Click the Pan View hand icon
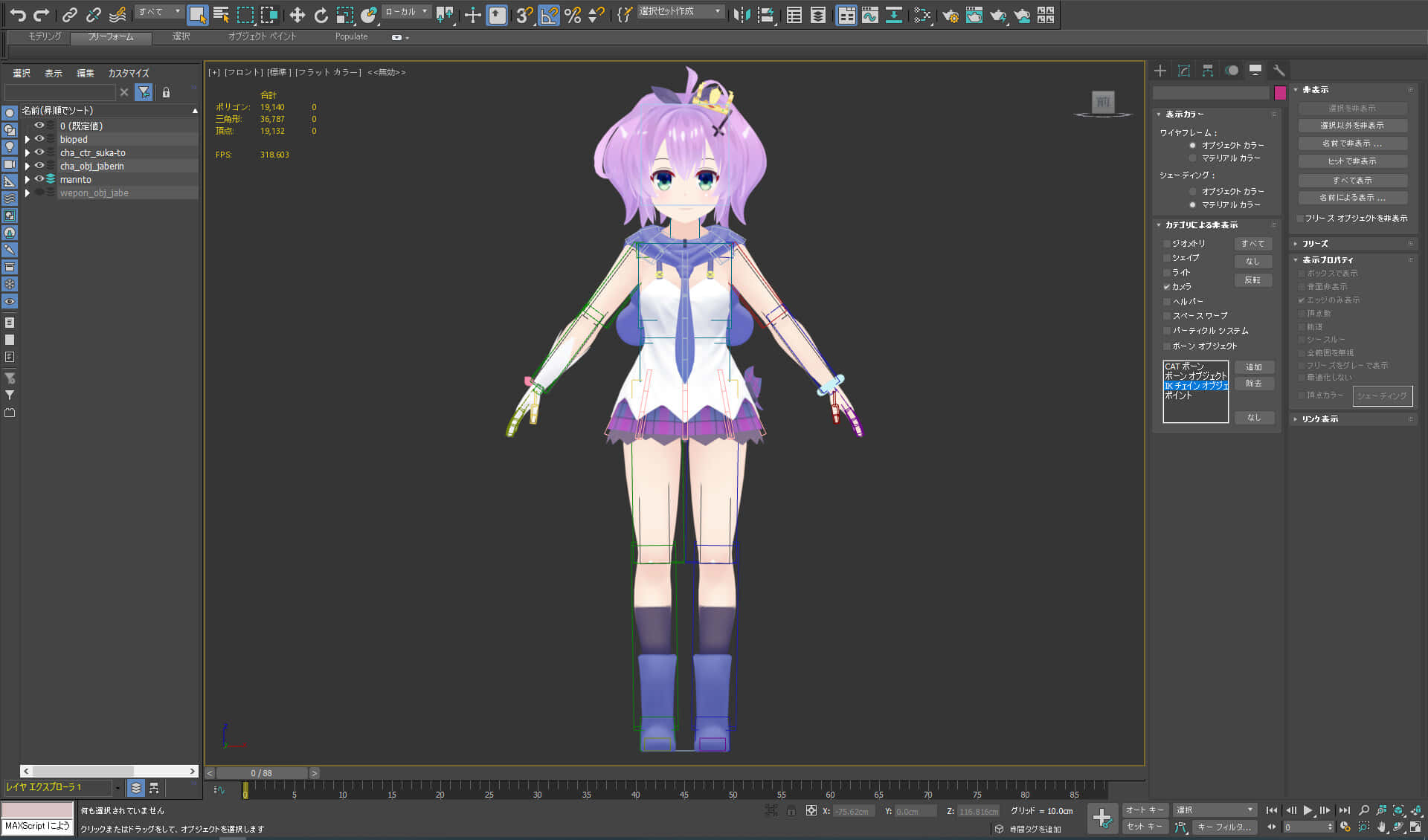Screen dimensions: 1428x840 (x=1381, y=827)
